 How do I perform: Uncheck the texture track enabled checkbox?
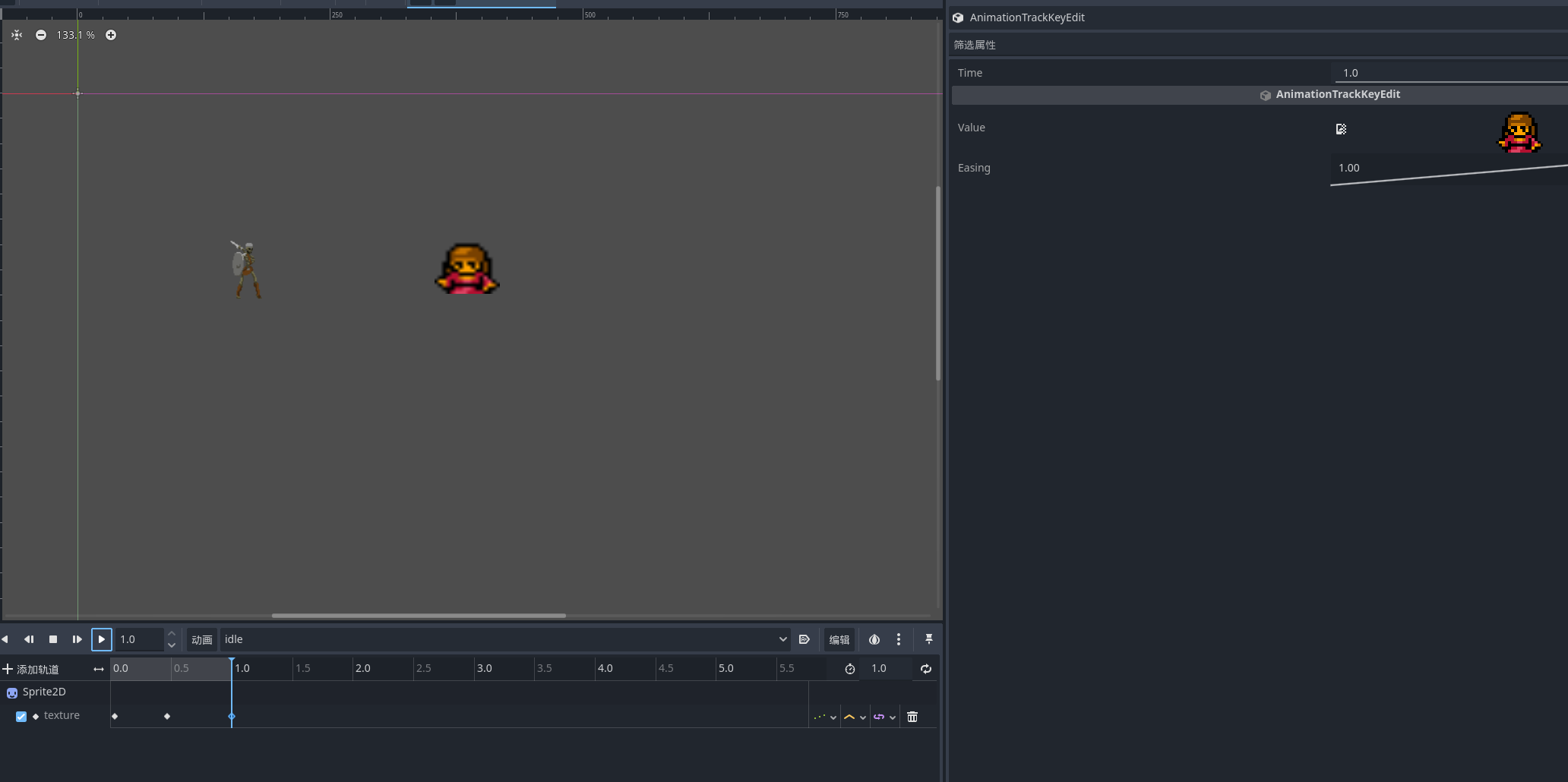coord(21,717)
